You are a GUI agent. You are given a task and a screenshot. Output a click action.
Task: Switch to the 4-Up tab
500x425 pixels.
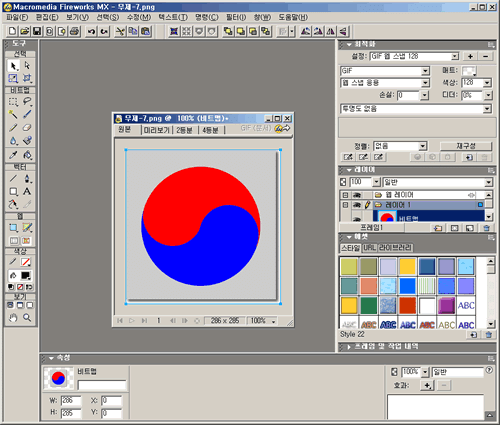210,130
